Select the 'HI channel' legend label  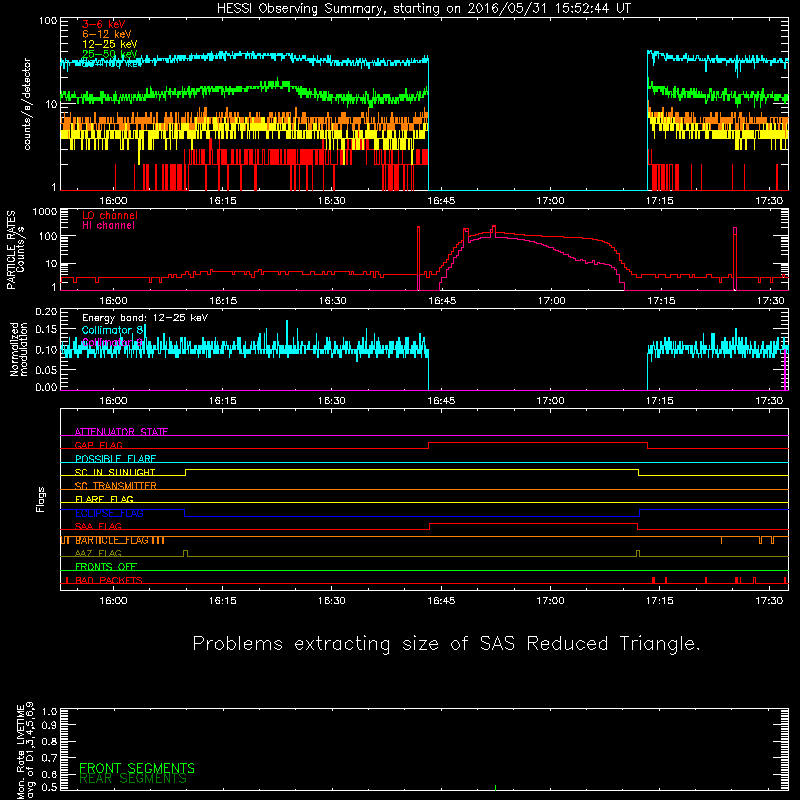pos(108,226)
